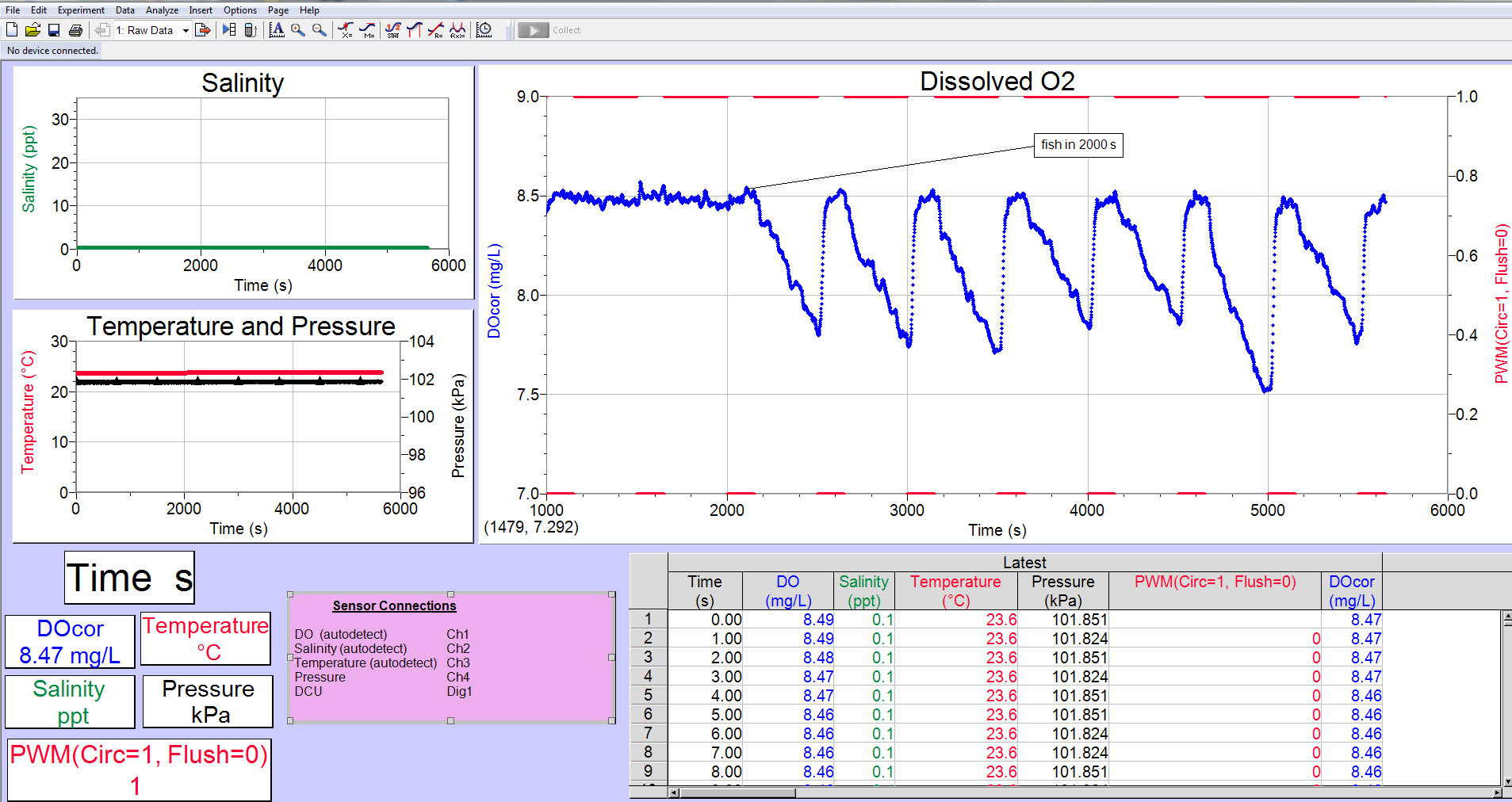Screen dimensions: 1512x802
Task: Select the DOcor 8.47 mg/L meter
Action: tap(71, 642)
